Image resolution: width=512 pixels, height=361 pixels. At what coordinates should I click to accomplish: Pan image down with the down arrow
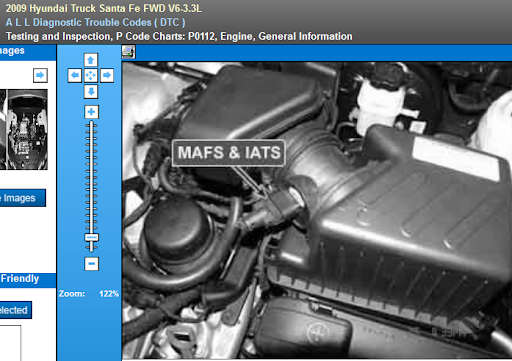pyautogui.click(x=91, y=91)
